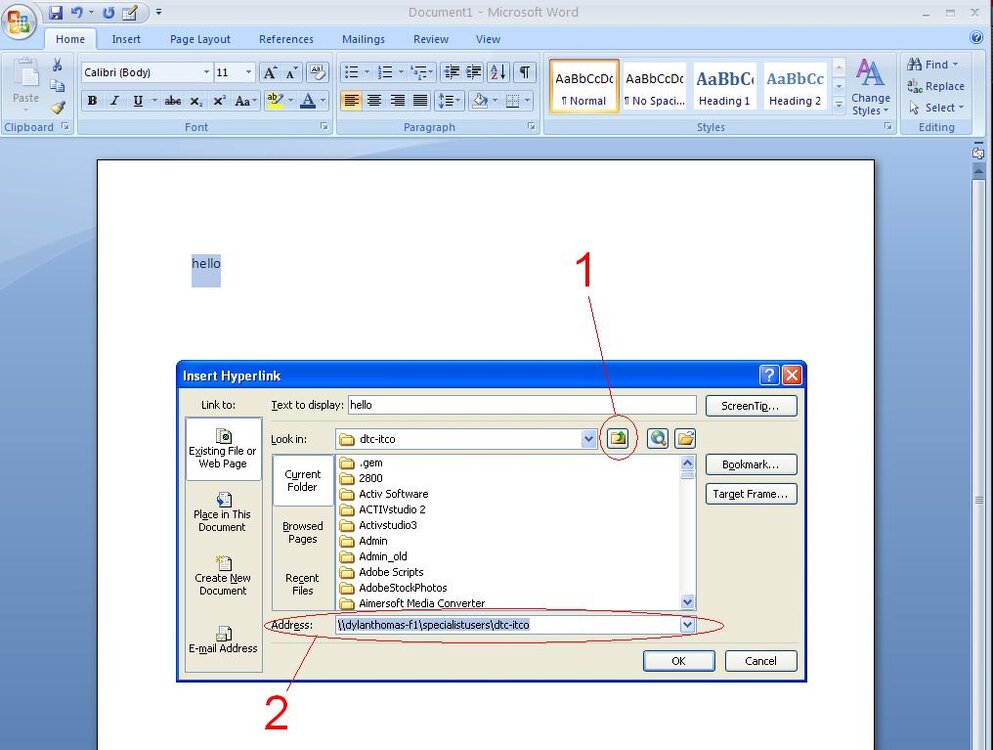Open Address history dropdown
This screenshot has height=750, width=993.
coord(688,625)
